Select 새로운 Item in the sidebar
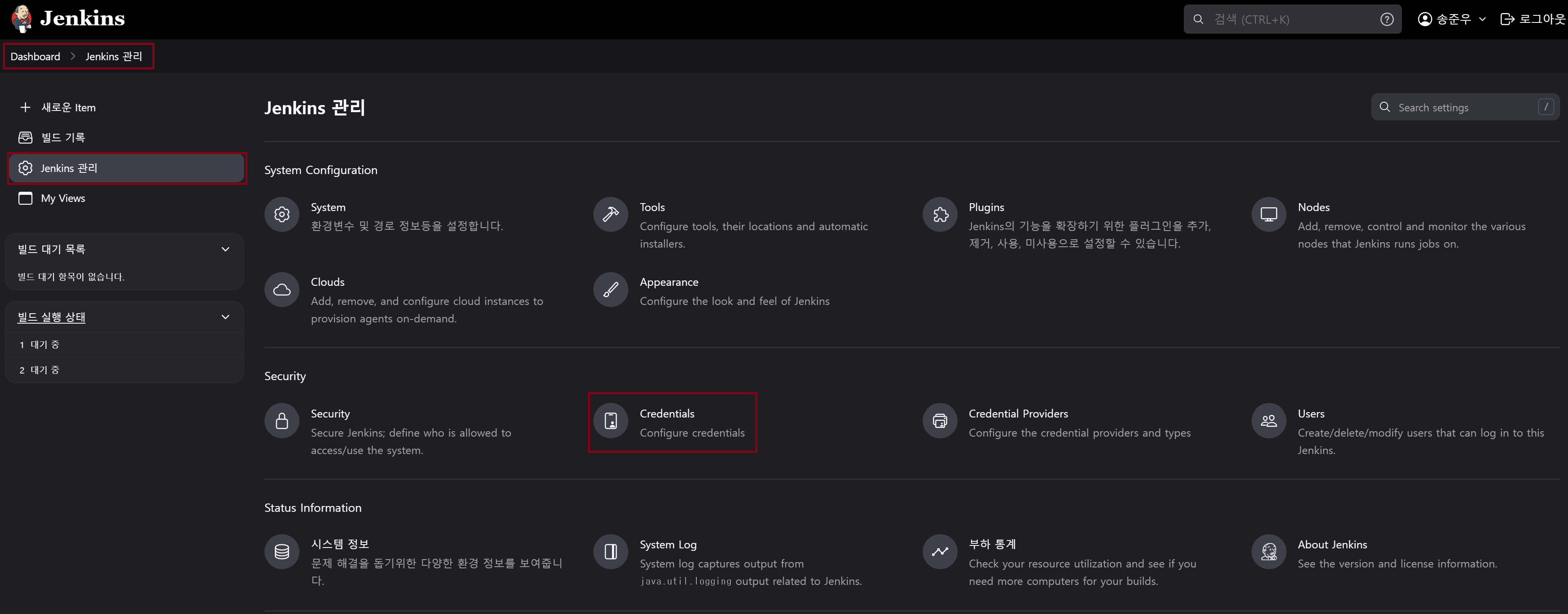Screen dimensions: 1568x614 tap(68, 108)
